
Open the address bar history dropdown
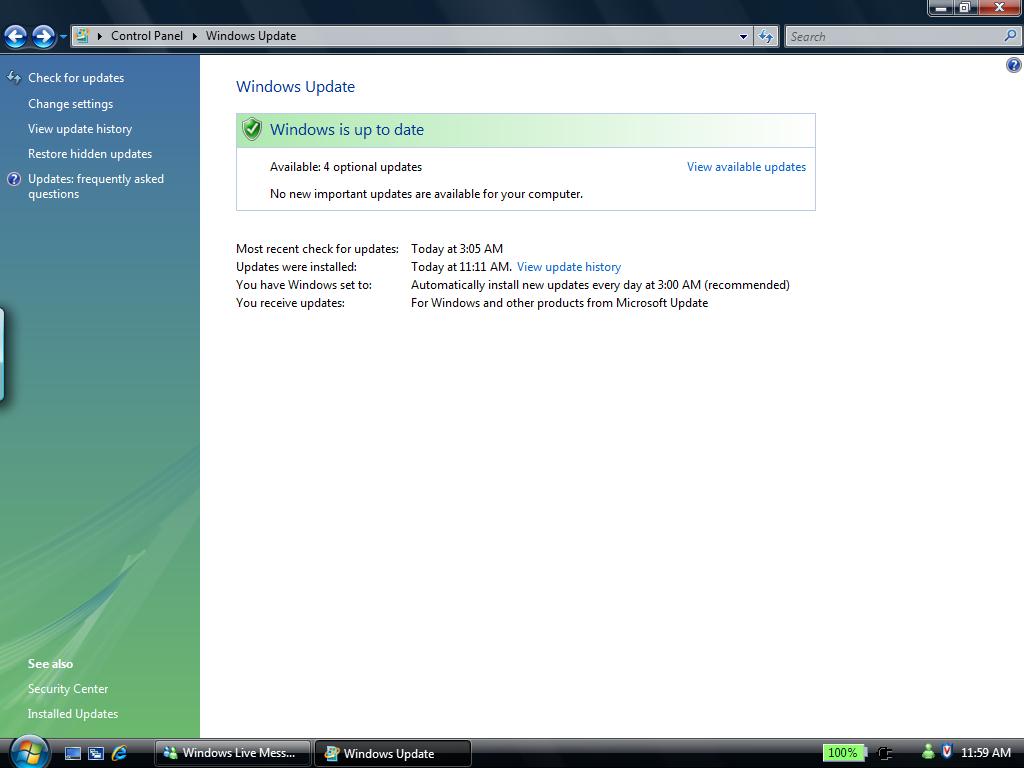[743, 37]
